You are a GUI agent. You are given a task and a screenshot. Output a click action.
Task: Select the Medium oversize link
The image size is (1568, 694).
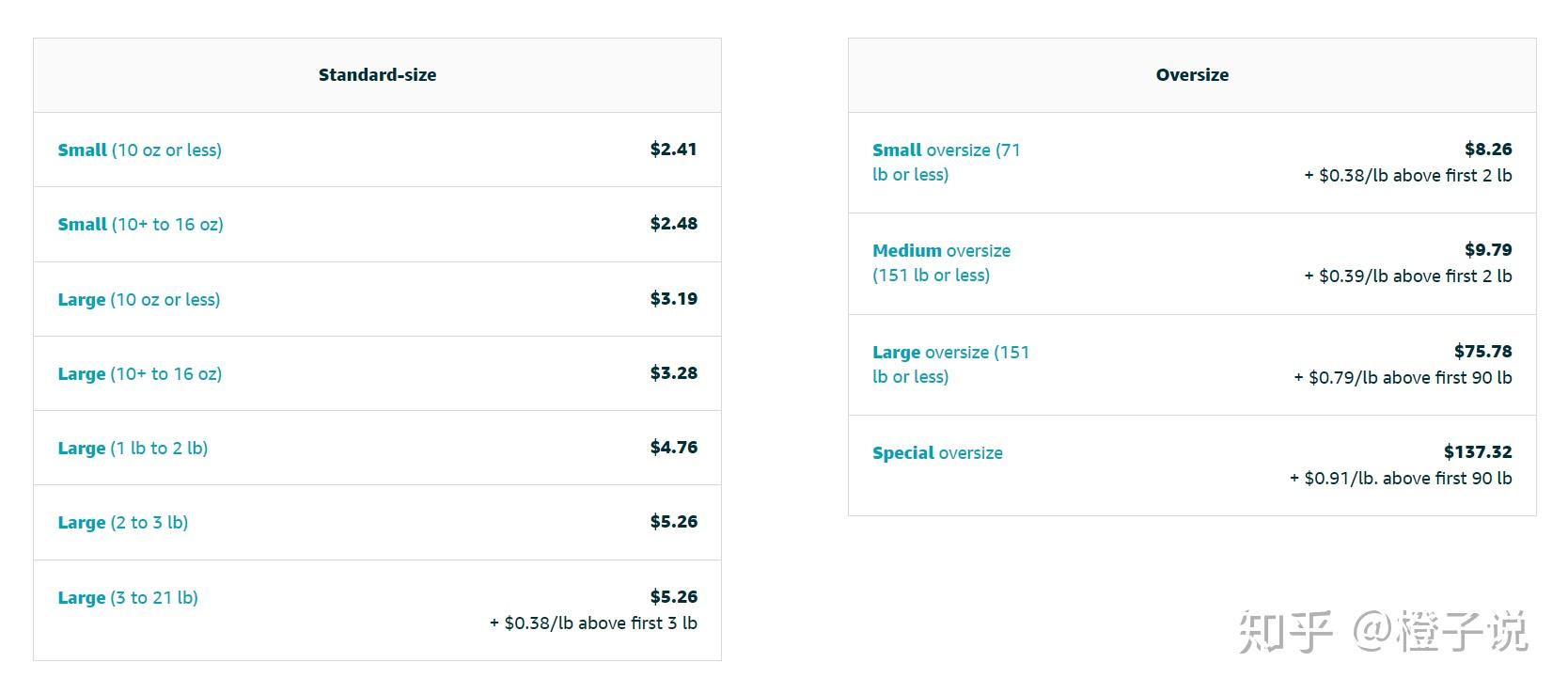coord(942,262)
